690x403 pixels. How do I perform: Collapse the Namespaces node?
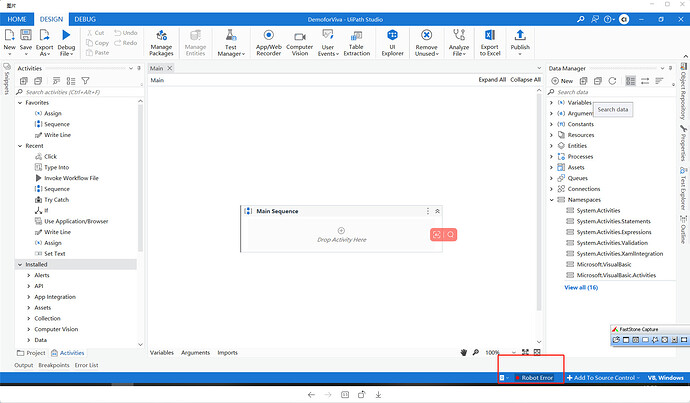551,200
